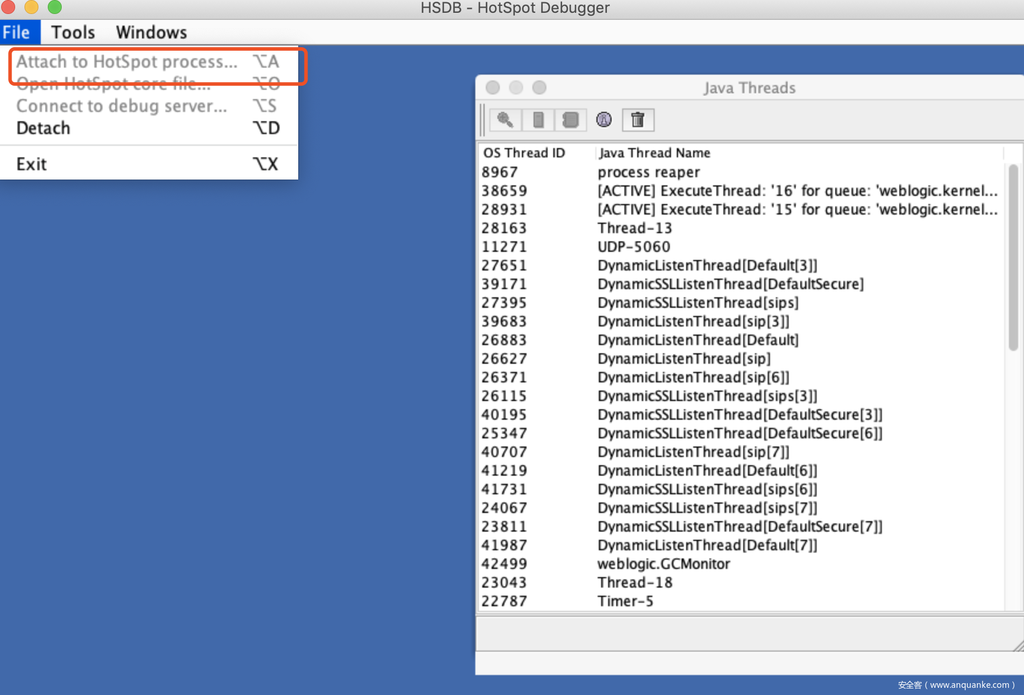1024x695 pixels.
Task: Open the File menu
Action: pos(20,32)
